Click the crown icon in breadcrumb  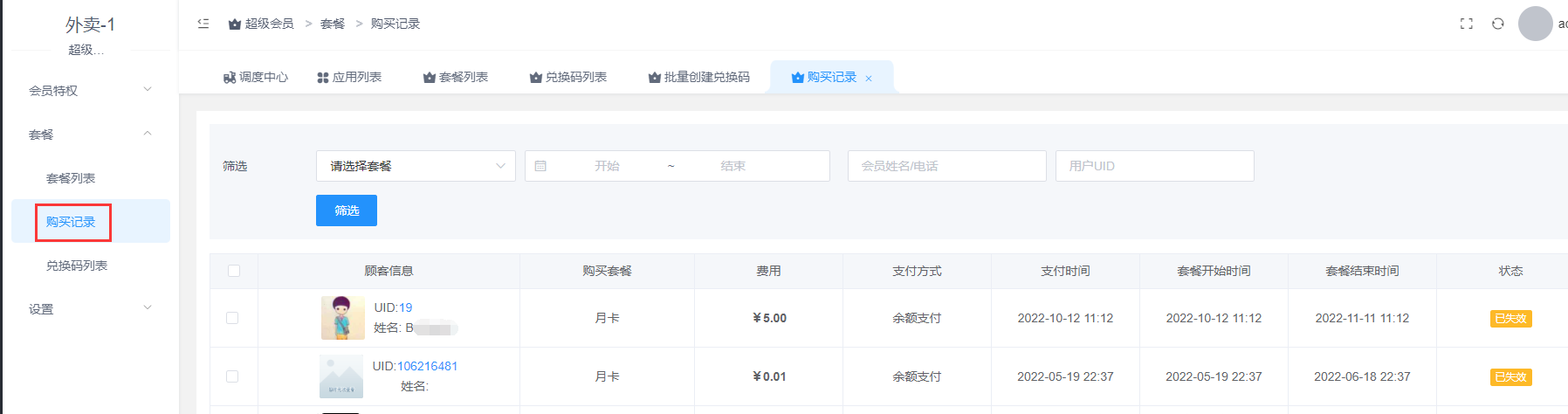(235, 24)
